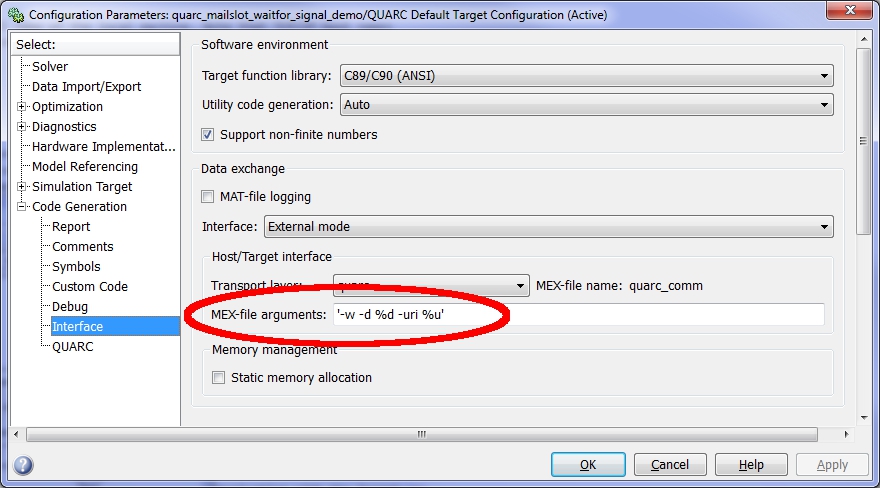
Task: Select Symbols under Code Generation
Action: (76, 266)
